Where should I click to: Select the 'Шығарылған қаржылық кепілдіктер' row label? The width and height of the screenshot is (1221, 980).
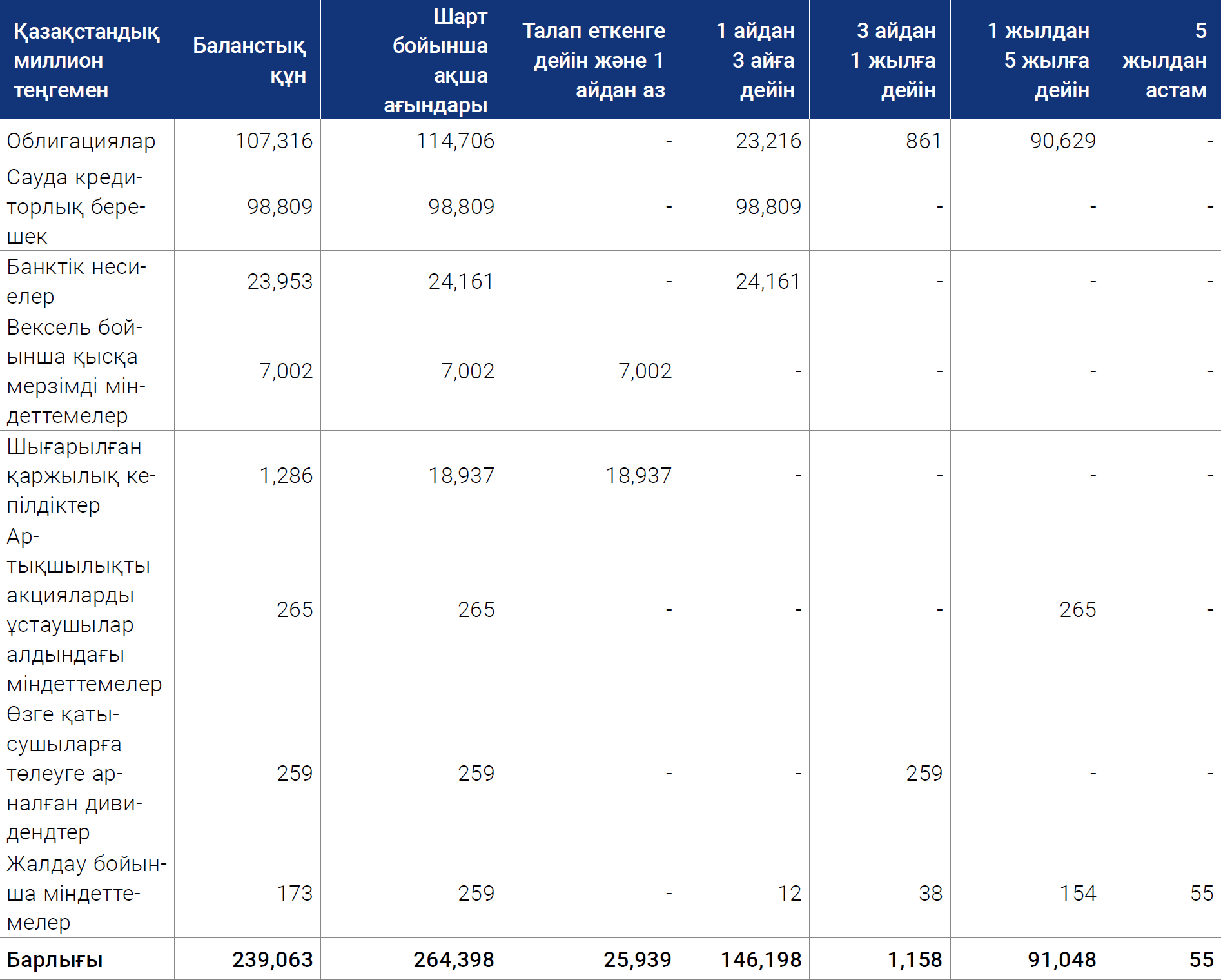(x=81, y=476)
